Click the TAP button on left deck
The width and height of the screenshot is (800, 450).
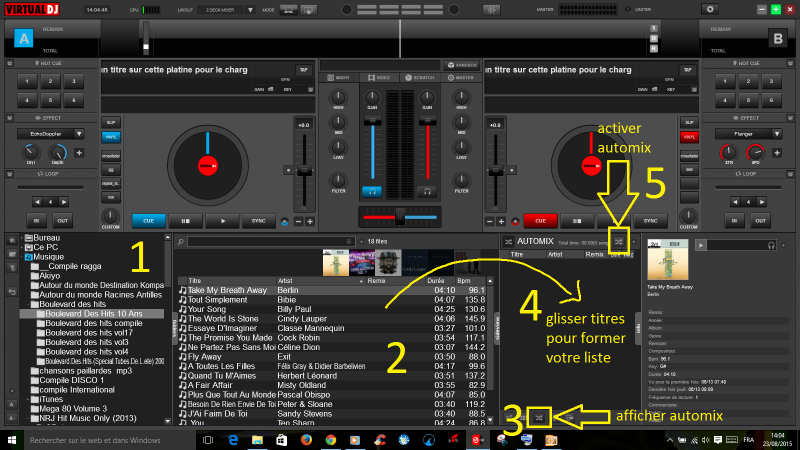pyautogui.click(x=304, y=70)
